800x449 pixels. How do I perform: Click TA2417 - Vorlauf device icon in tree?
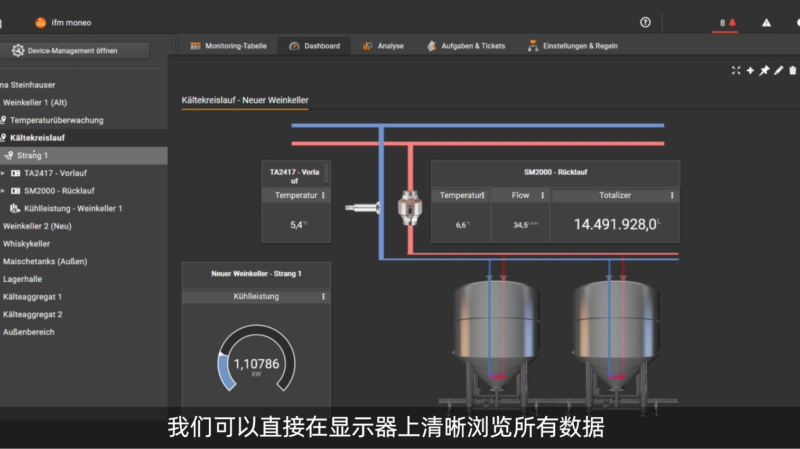[15, 173]
